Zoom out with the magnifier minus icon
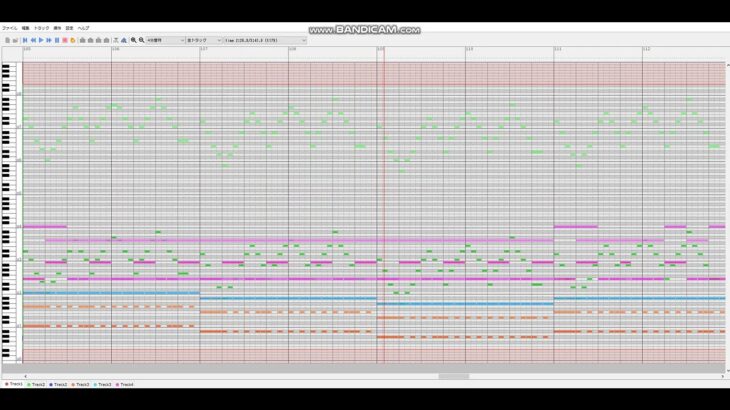 tap(142, 40)
